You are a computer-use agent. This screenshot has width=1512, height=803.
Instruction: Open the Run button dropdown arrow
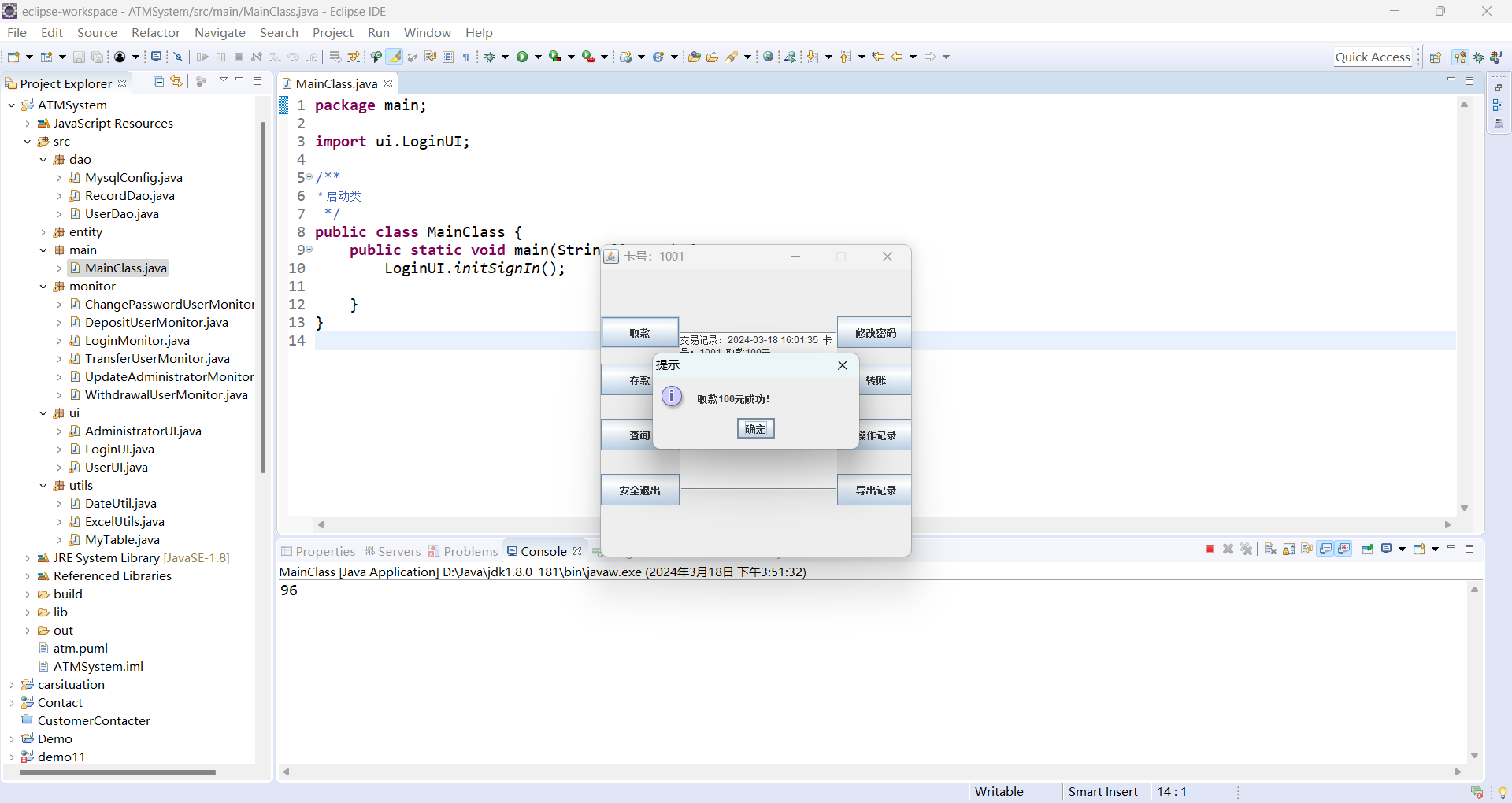538,57
